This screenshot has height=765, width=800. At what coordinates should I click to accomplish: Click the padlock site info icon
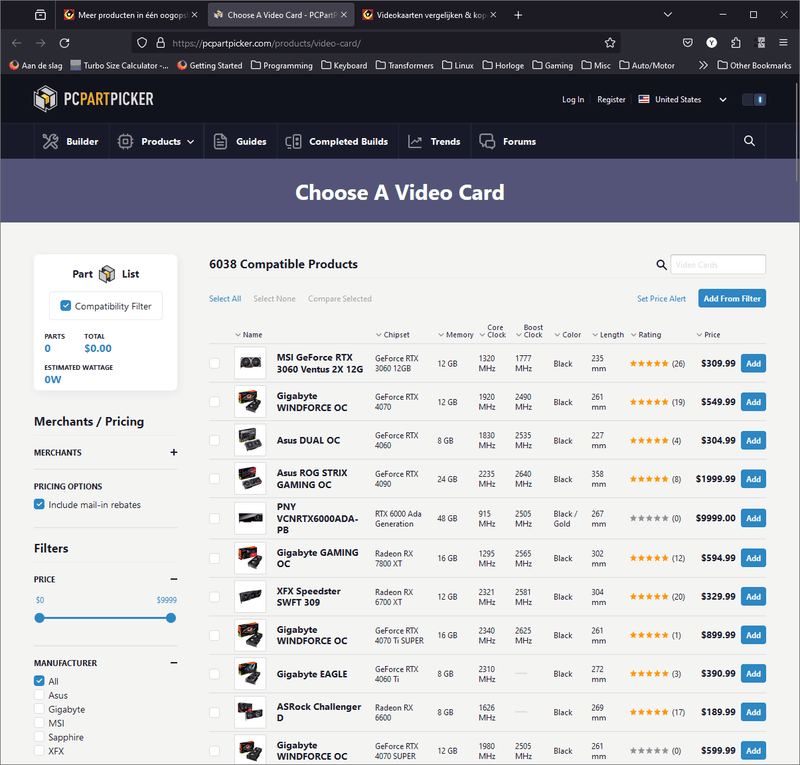click(160, 43)
